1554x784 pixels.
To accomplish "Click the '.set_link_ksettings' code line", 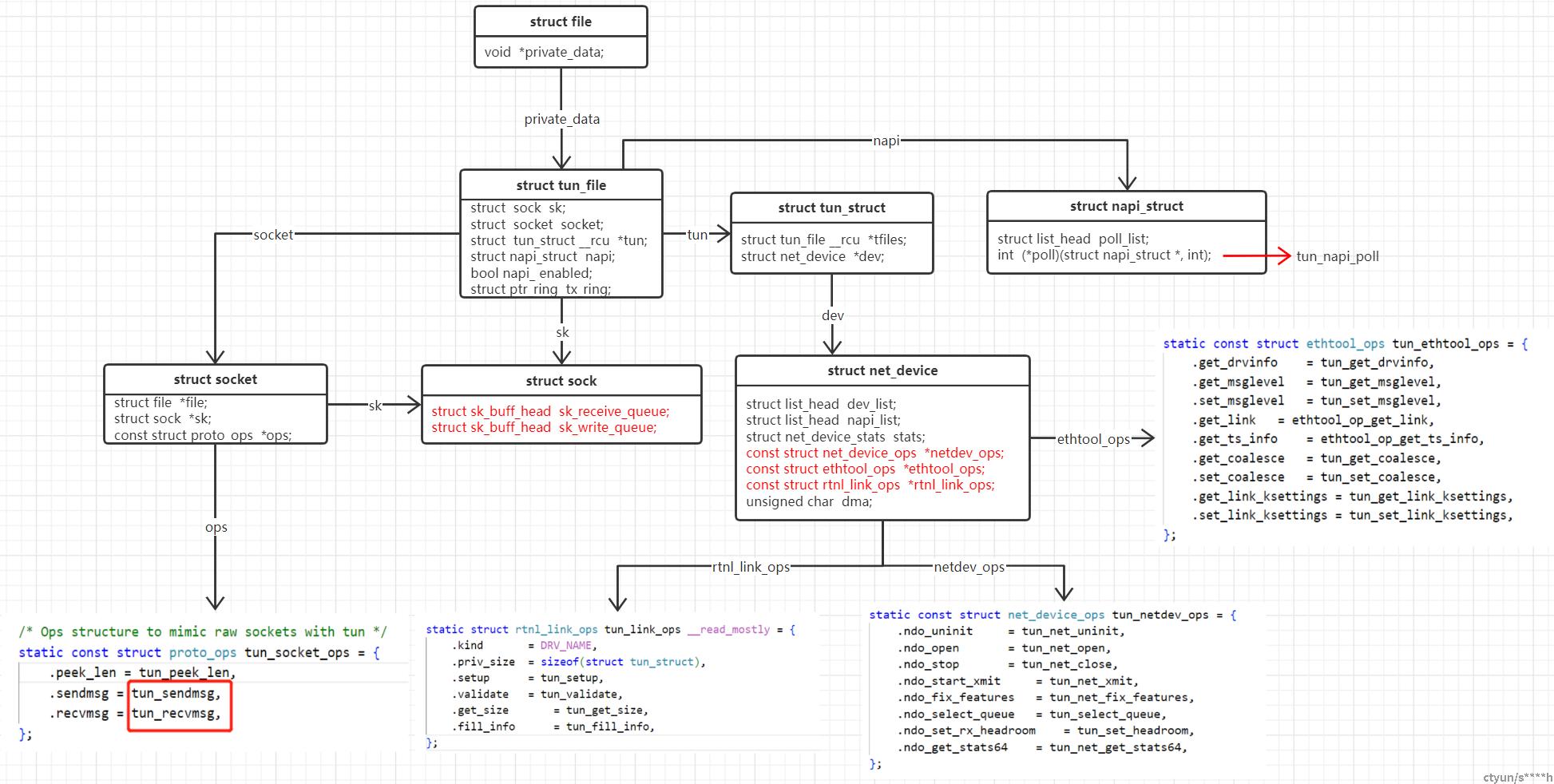I will click(1353, 516).
